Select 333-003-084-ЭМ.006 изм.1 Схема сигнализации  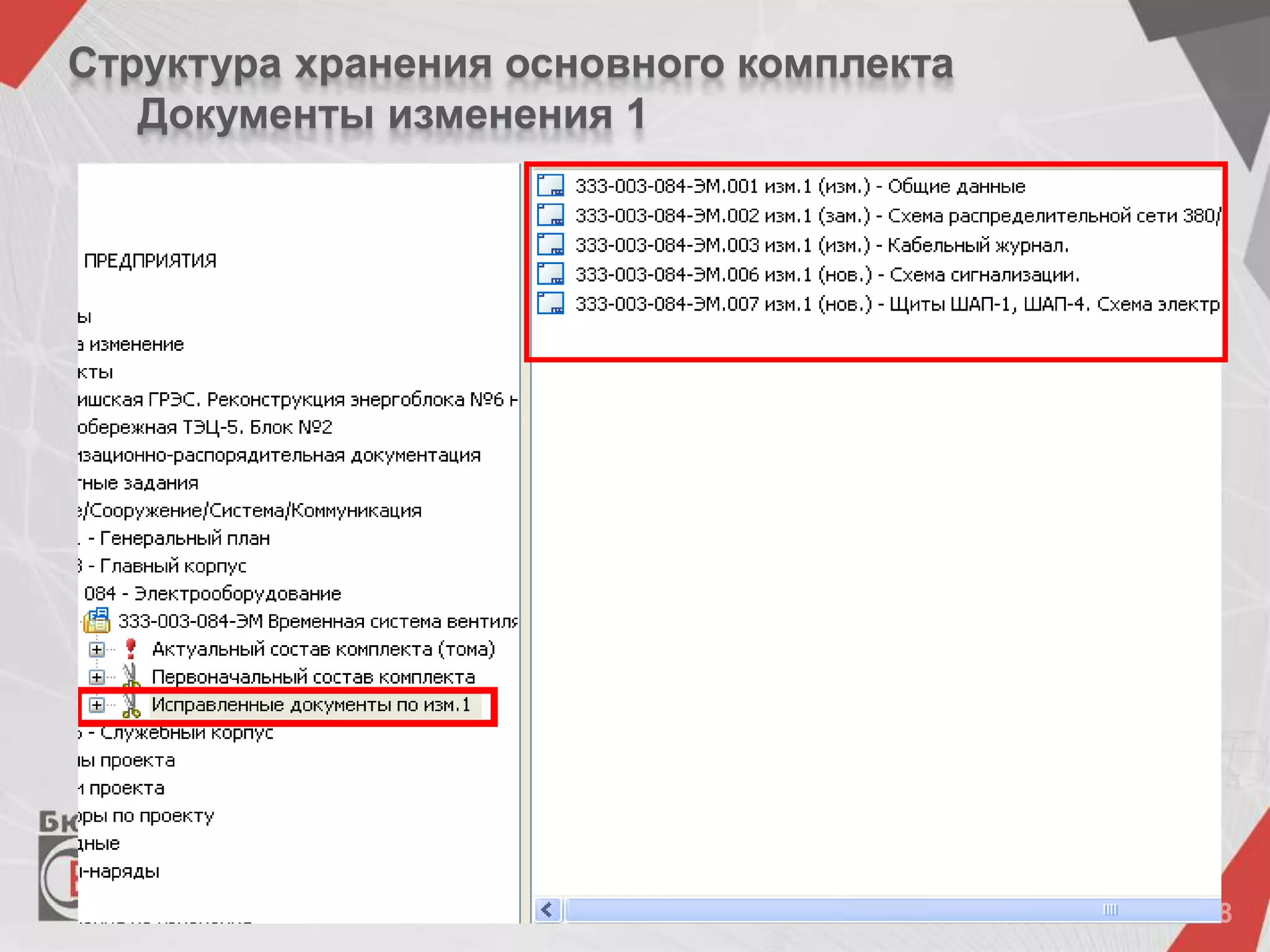pyautogui.click(x=828, y=275)
